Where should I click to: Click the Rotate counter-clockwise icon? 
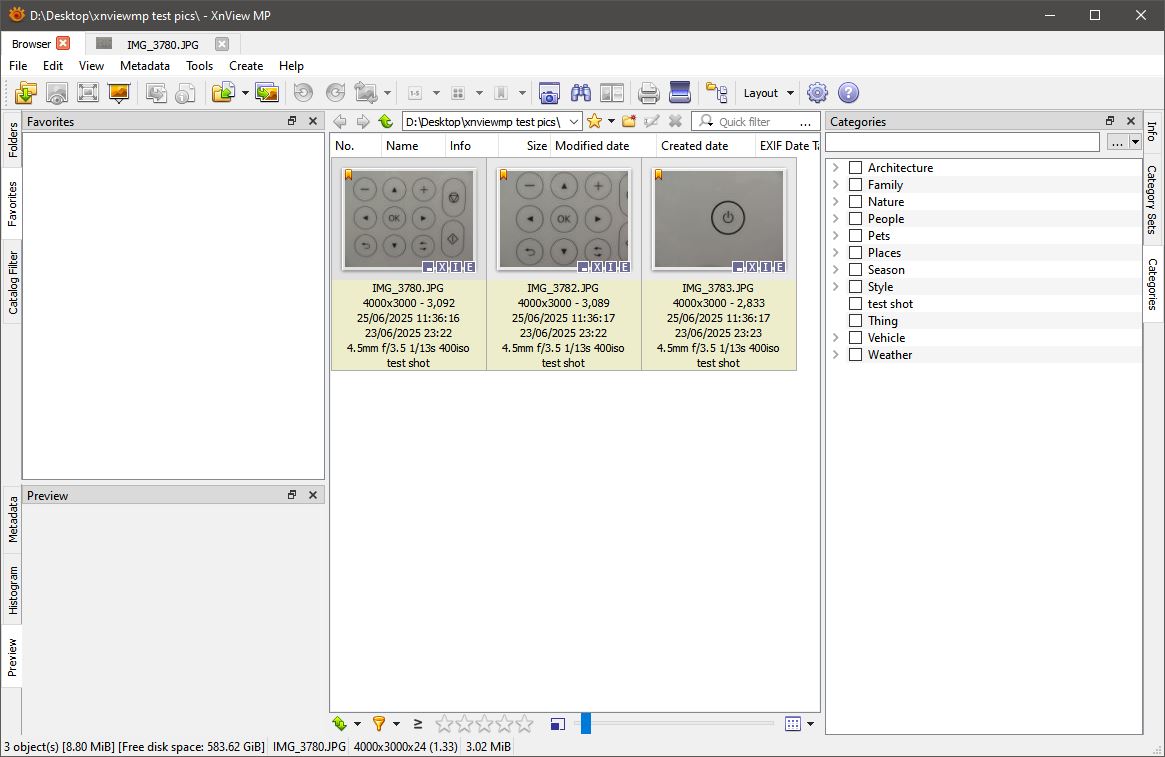pos(303,93)
